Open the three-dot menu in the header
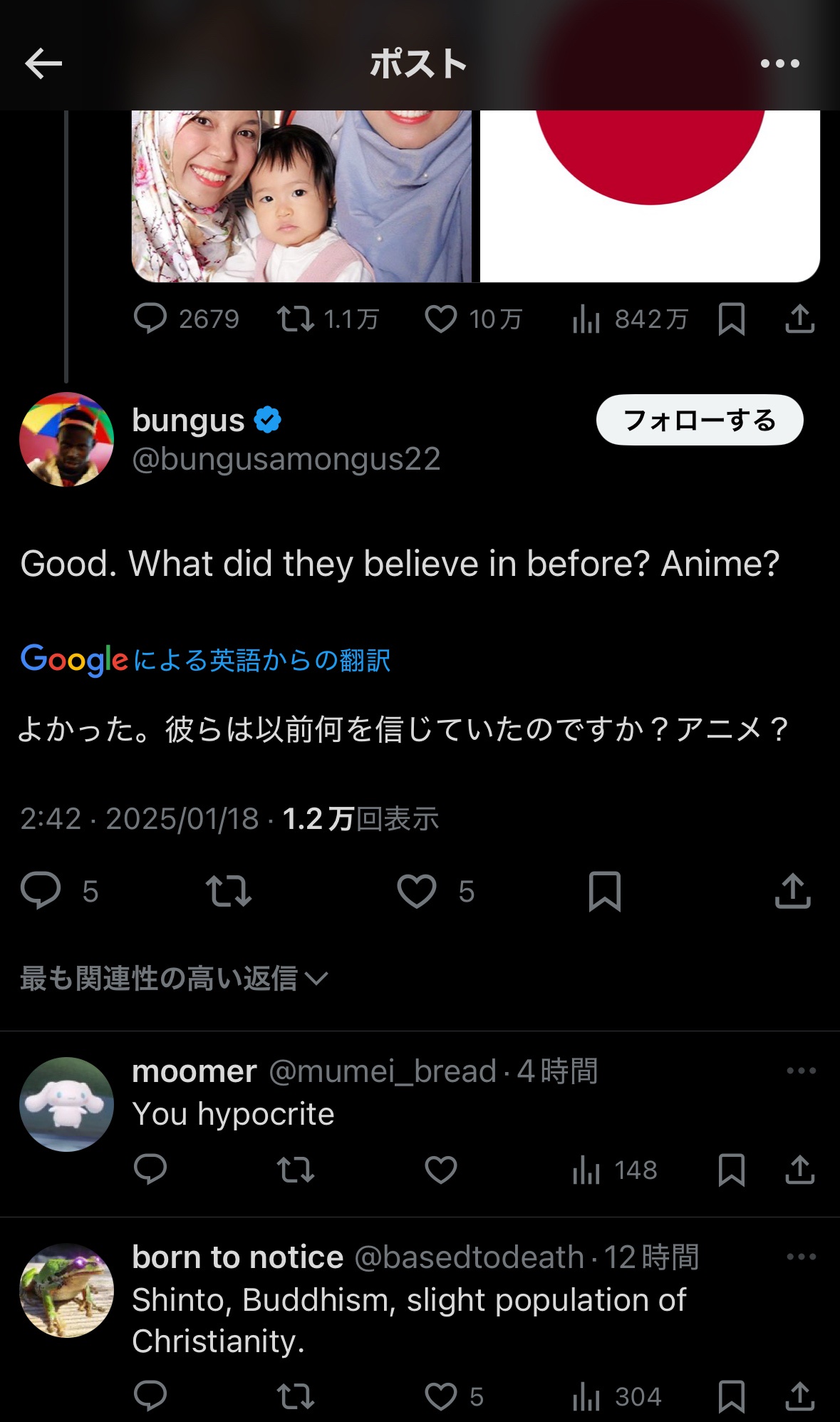 click(780, 64)
